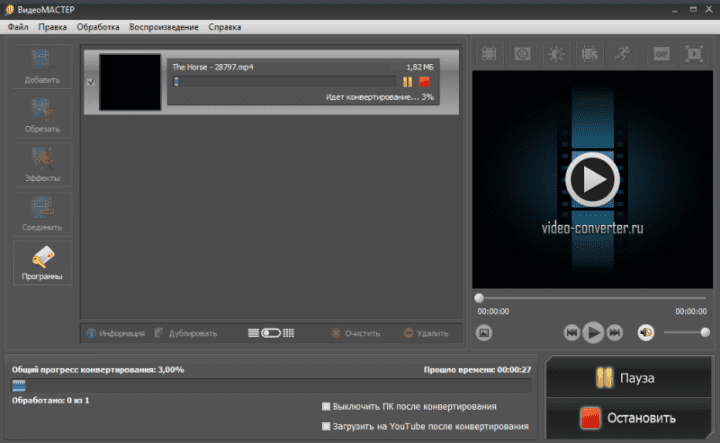
Task: Click the film rotate icon above preview
Action: point(590,54)
